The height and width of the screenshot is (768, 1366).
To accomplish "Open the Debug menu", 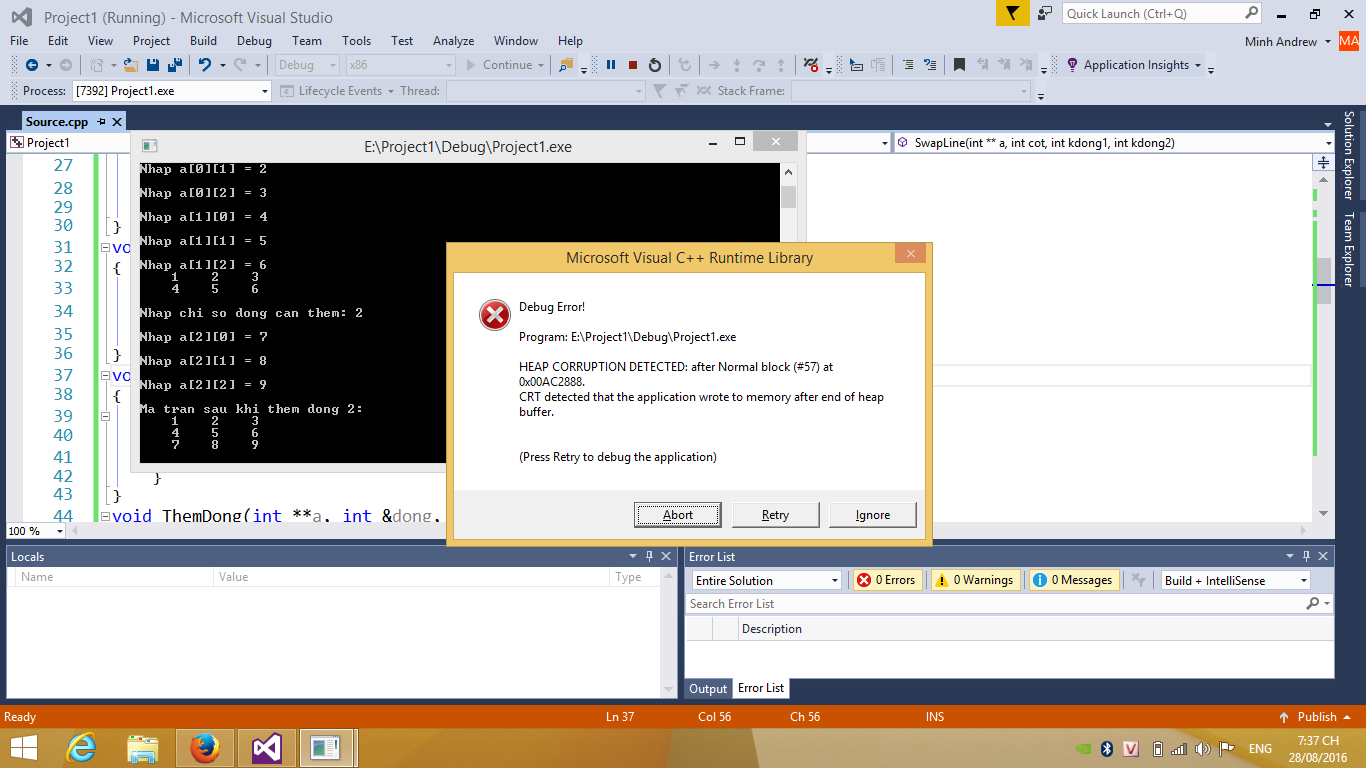I will tap(254, 41).
